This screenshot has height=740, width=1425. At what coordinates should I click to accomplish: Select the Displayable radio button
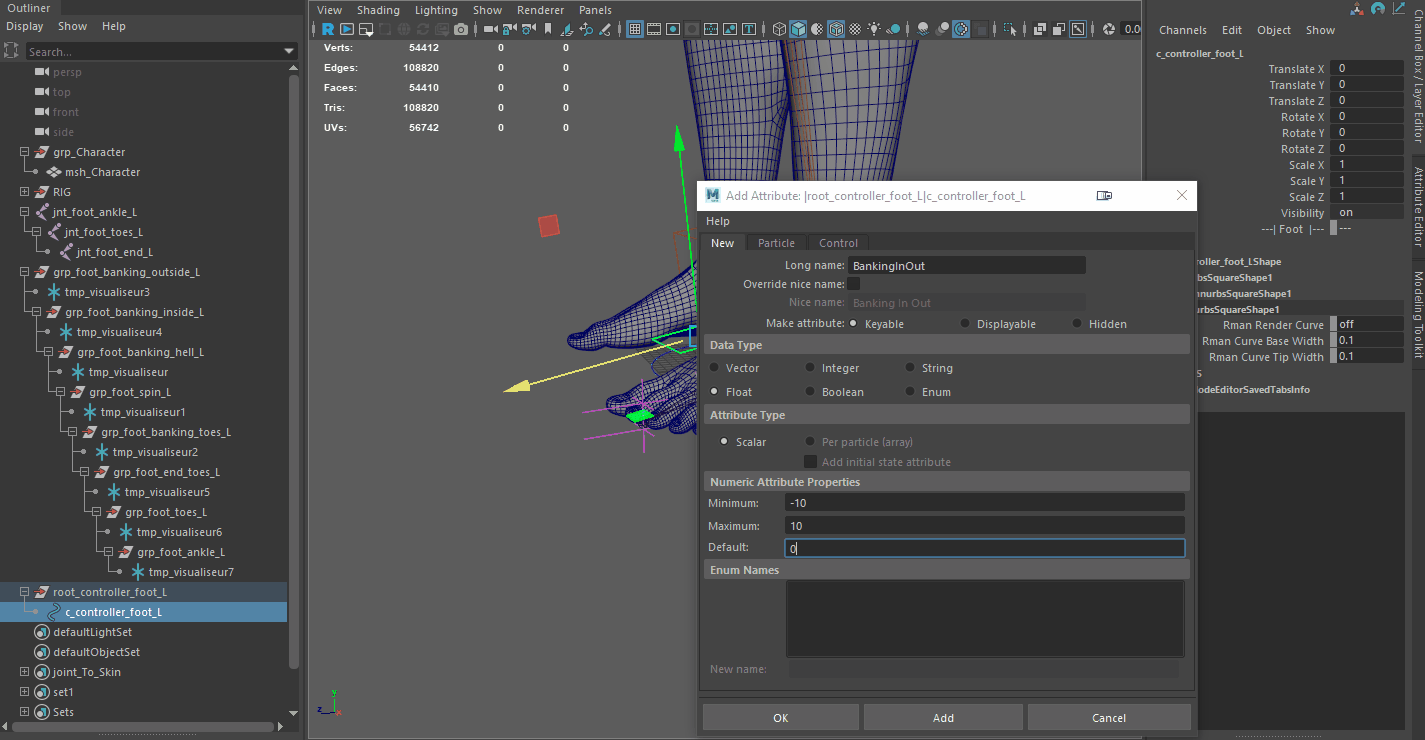(x=965, y=324)
